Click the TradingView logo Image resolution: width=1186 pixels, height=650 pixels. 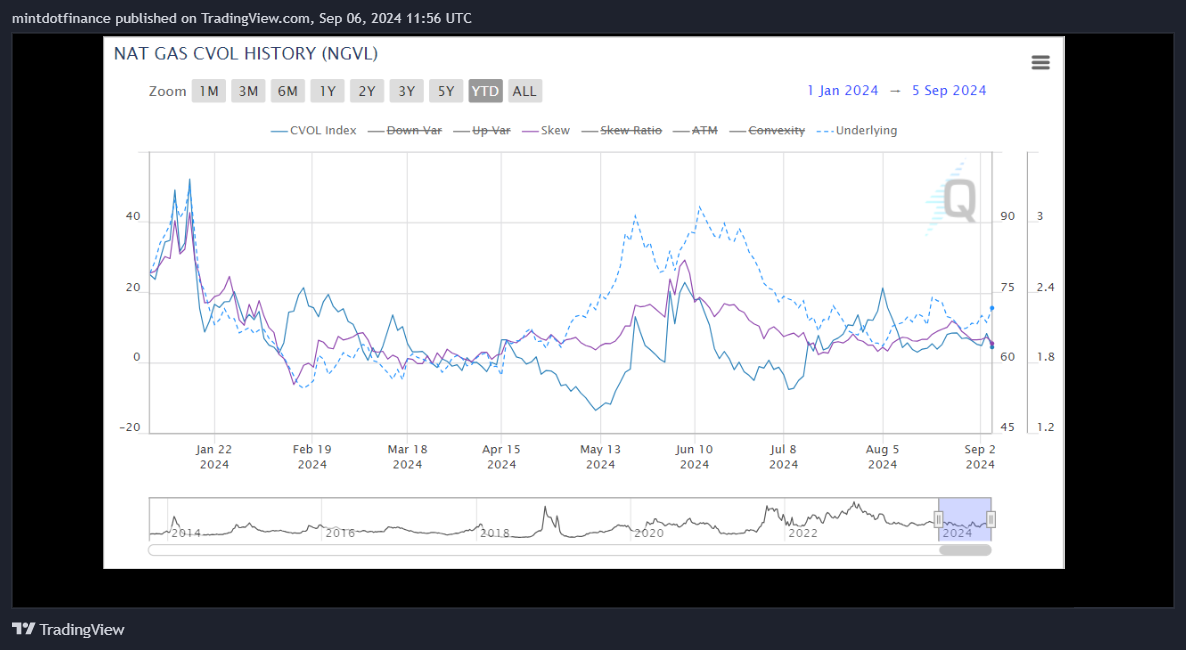(68, 629)
